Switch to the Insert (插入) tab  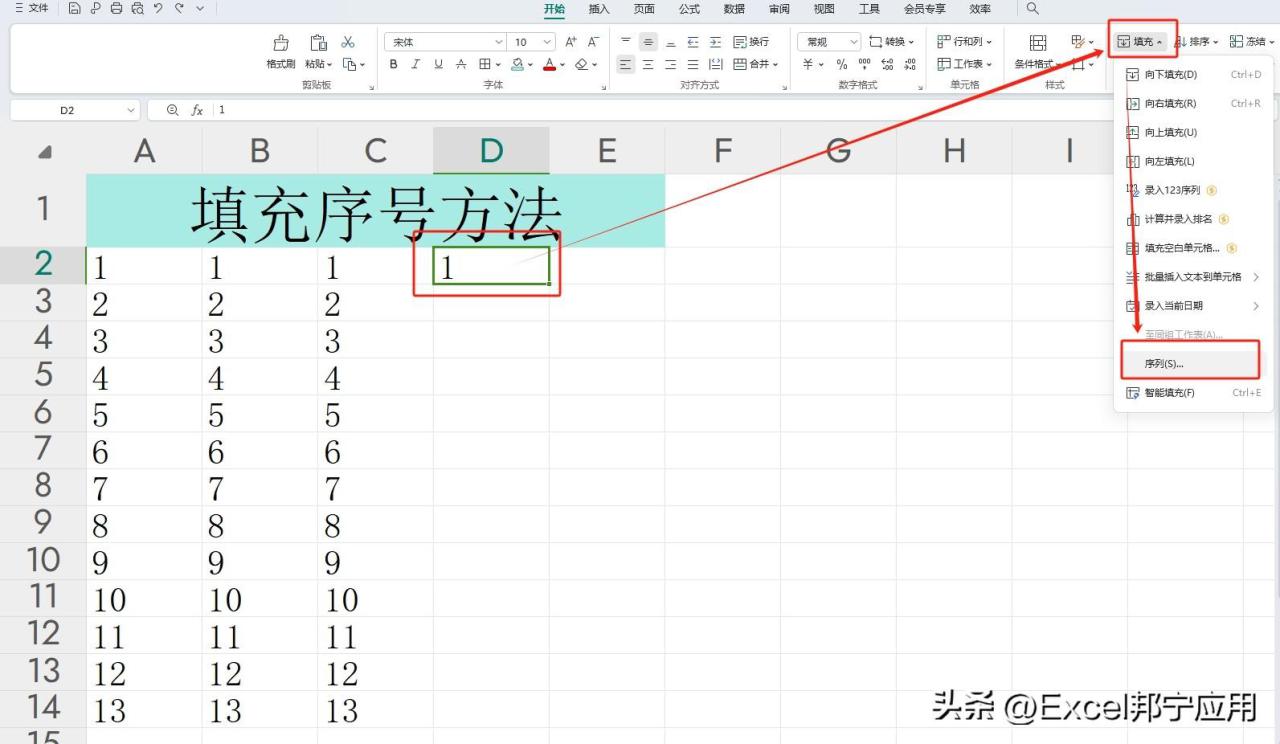599,9
